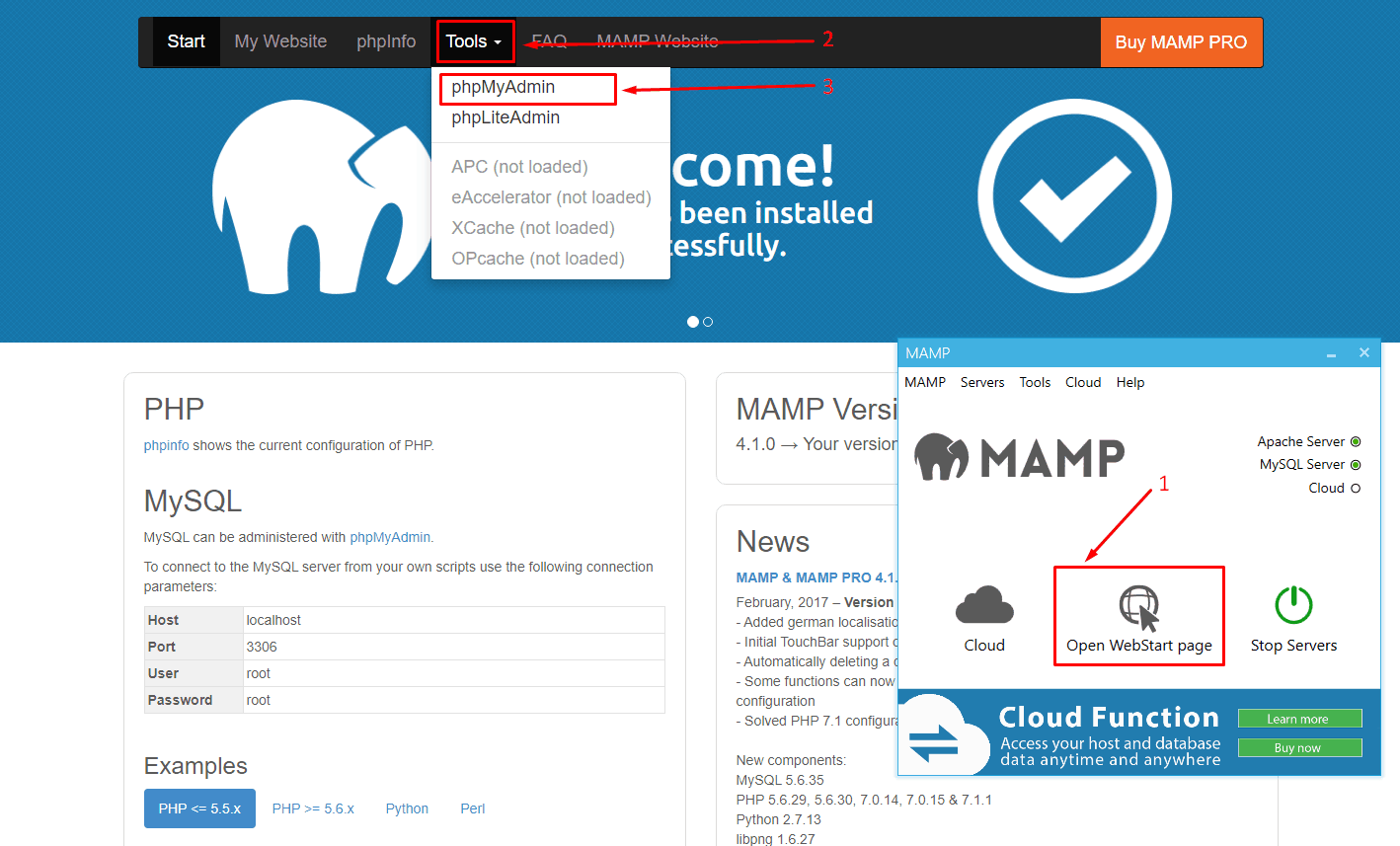Open the Help menu in MAMP window
The image size is (1400, 846).
(x=1130, y=382)
